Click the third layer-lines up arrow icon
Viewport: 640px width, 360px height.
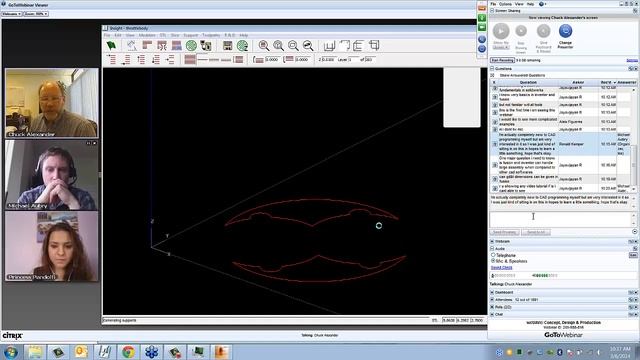coord(141,60)
